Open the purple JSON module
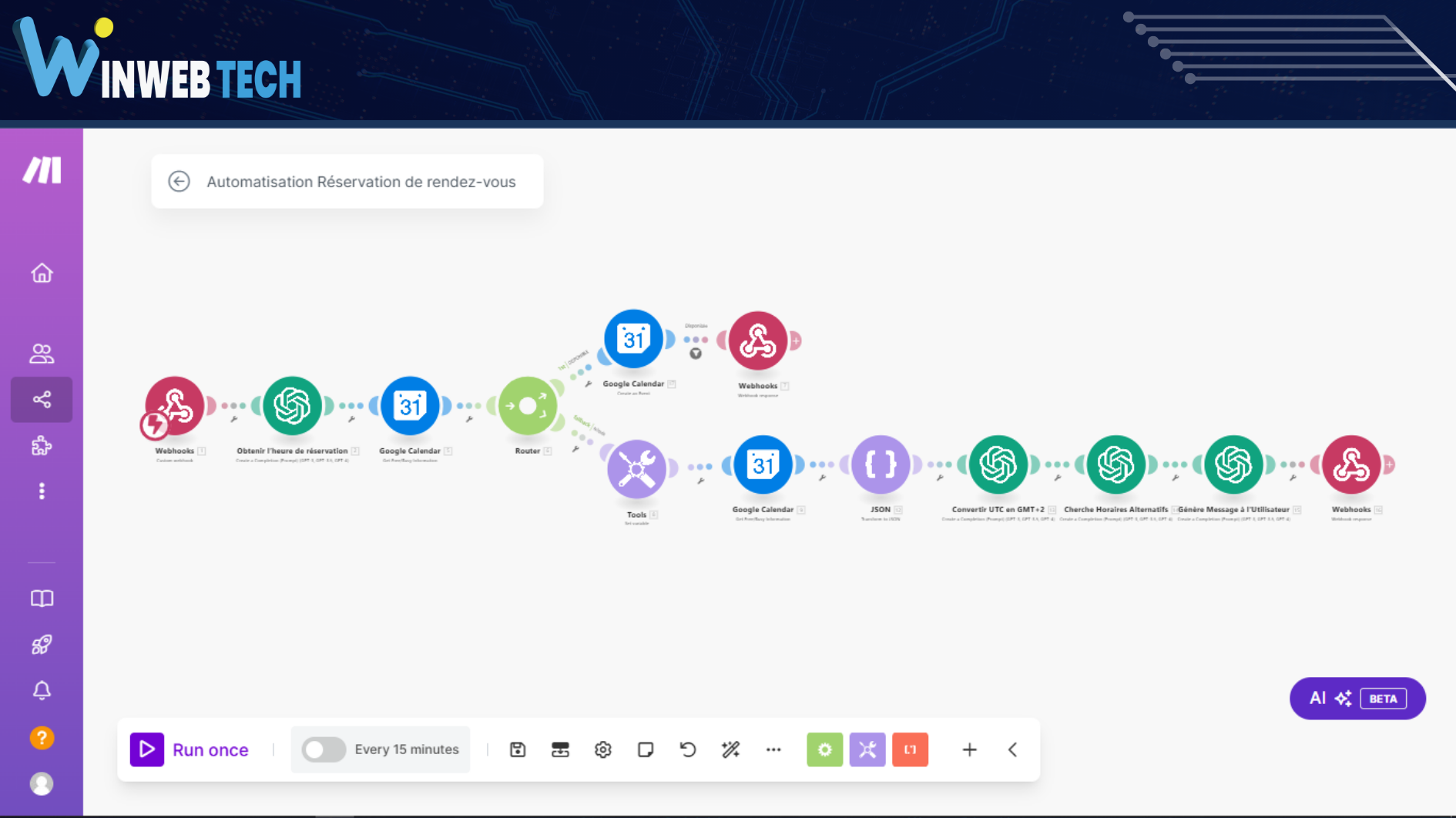Screen dimensions: 1456x818 (881, 464)
